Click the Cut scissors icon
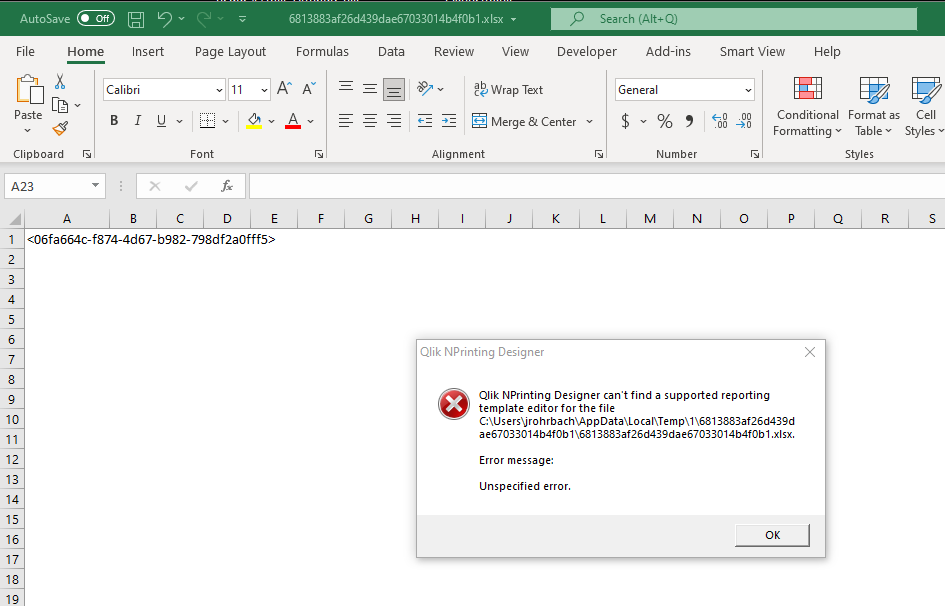945x606 pixels. pos(60,82)
